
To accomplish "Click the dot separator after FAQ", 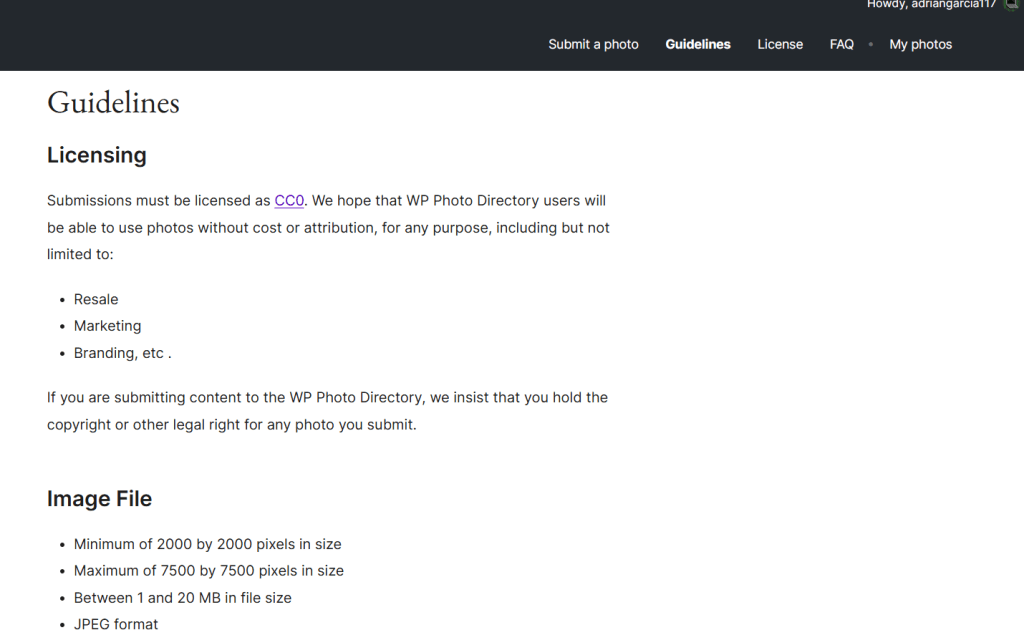I will [x=871, y=44].
